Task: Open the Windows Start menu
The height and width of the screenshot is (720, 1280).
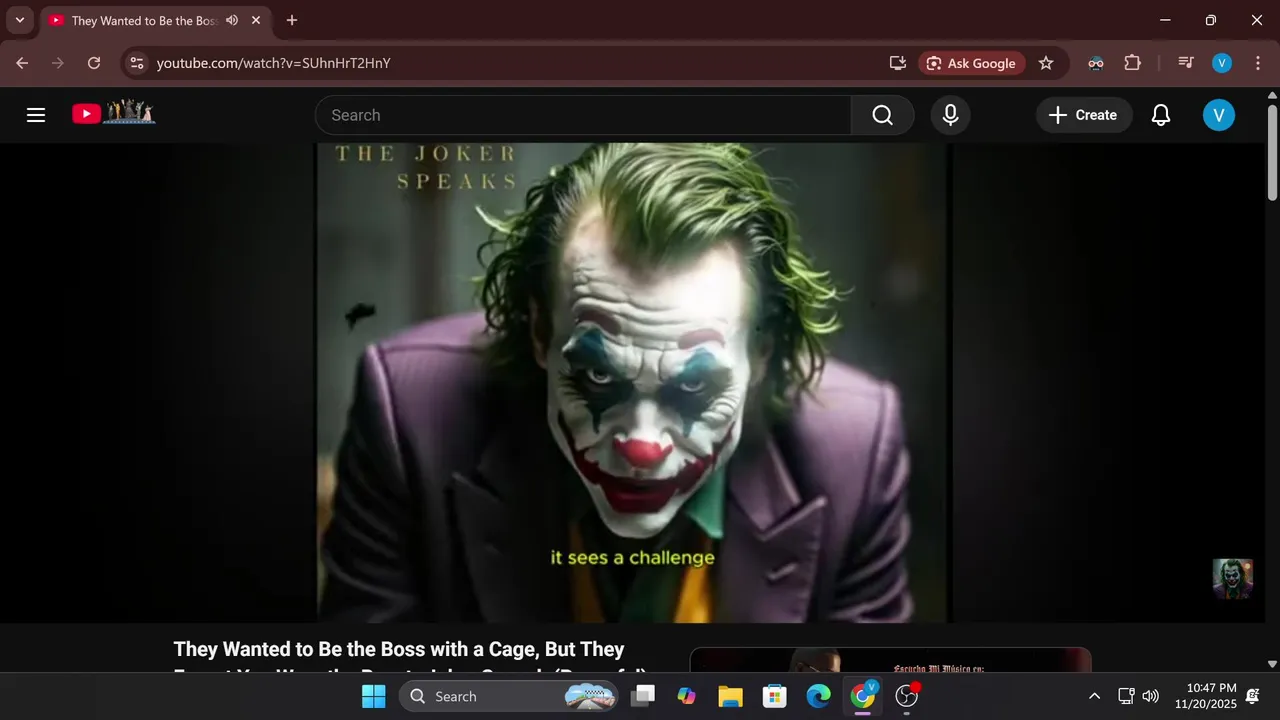Action: click(x=373, y=696)
